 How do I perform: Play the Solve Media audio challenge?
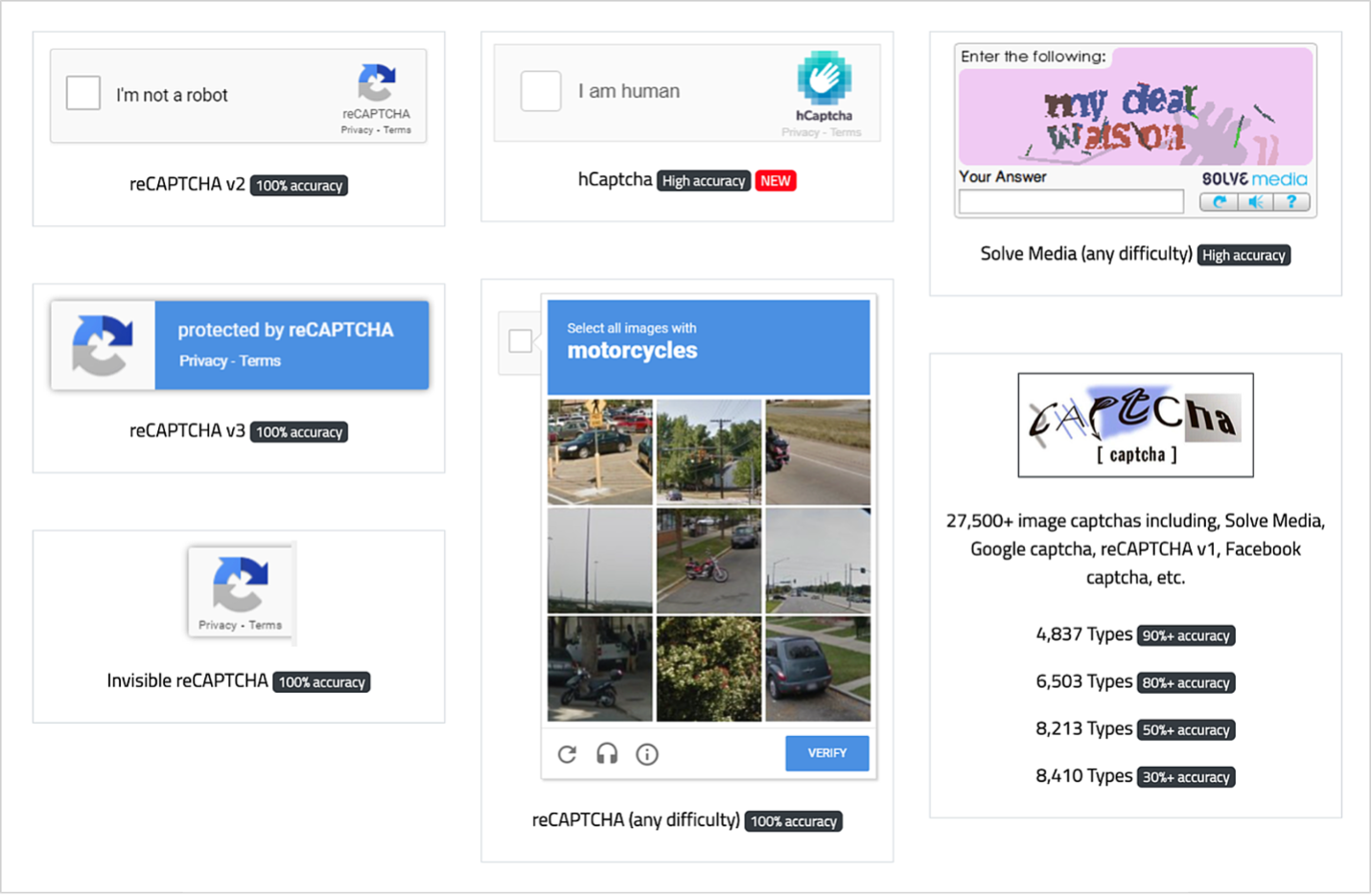(x=1254, y=201)
